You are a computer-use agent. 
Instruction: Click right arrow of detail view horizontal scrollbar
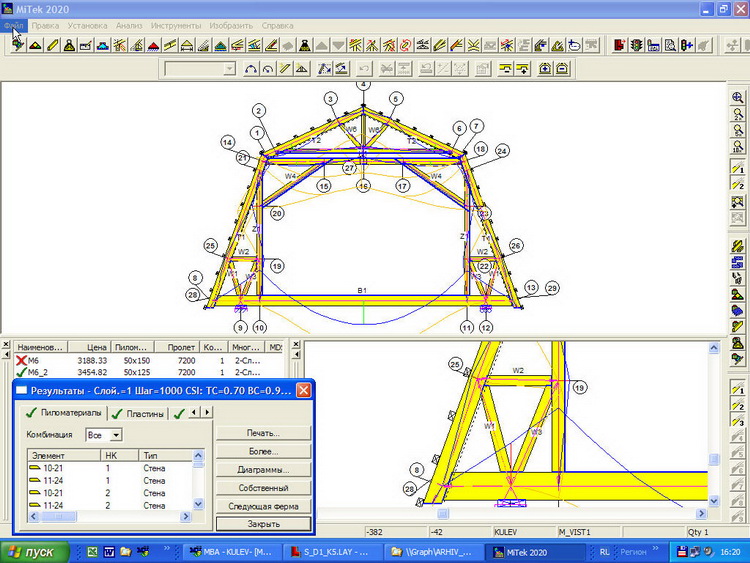[x=701, y=513]
